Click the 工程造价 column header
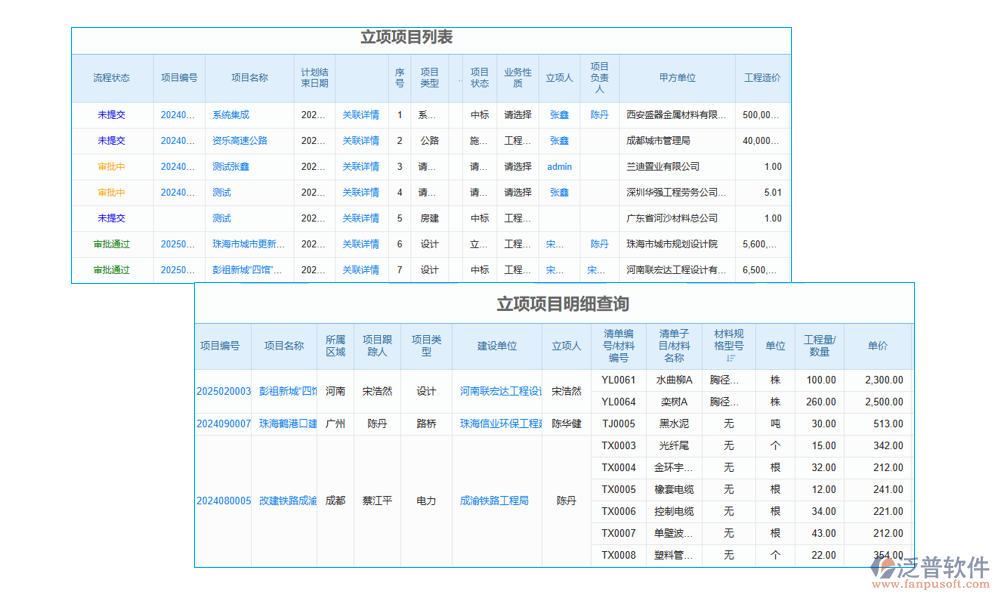 pyautogui.click(x=763, y=77)
